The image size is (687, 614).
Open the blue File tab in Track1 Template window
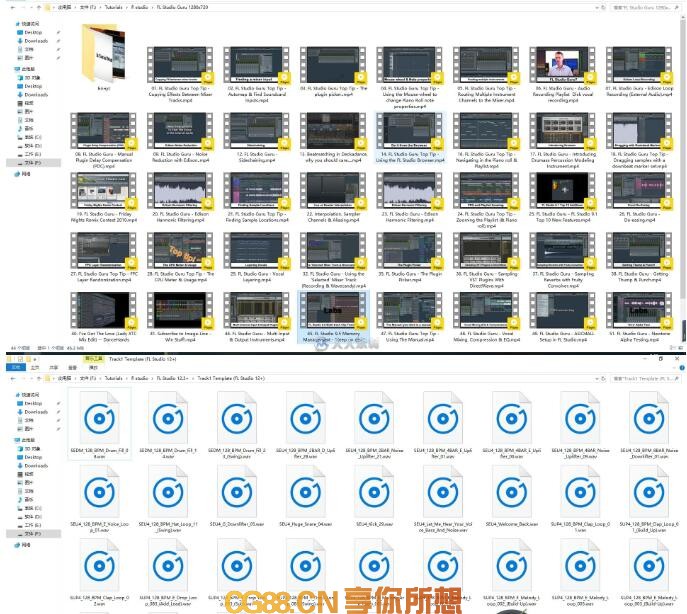pos(16,367)
